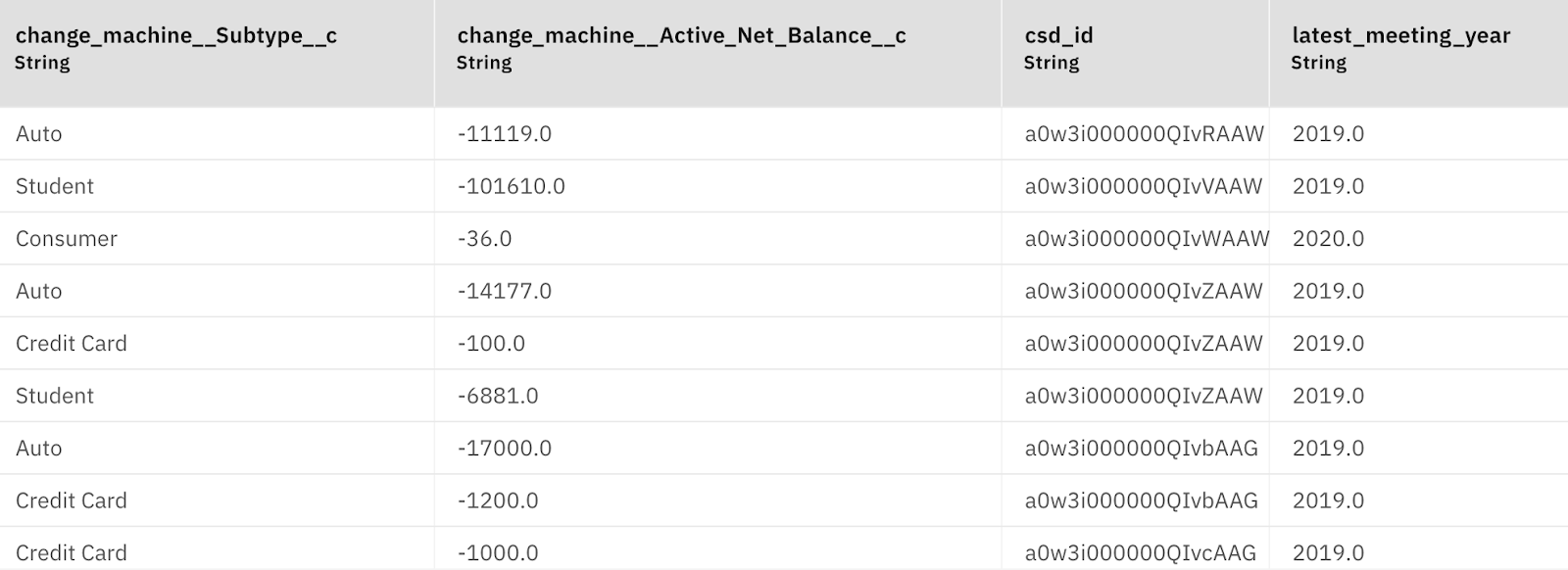The height and width of the screenshot is (570, 1568).
Task: Click the -6881.0 balance cell
Action: coord(498,396)
